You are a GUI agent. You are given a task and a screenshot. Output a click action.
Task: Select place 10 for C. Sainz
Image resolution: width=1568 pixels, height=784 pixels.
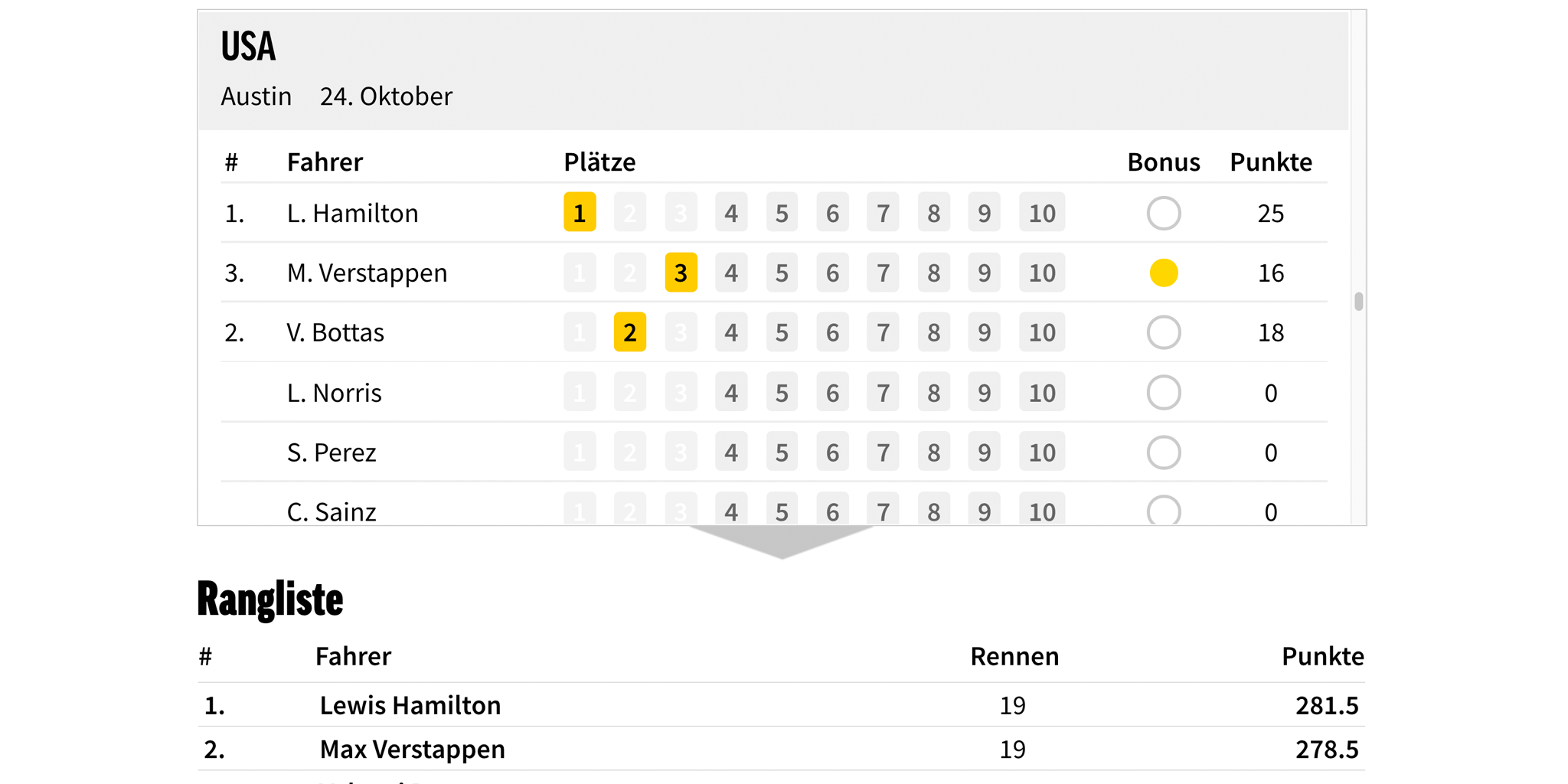[x=1041, y=511]
